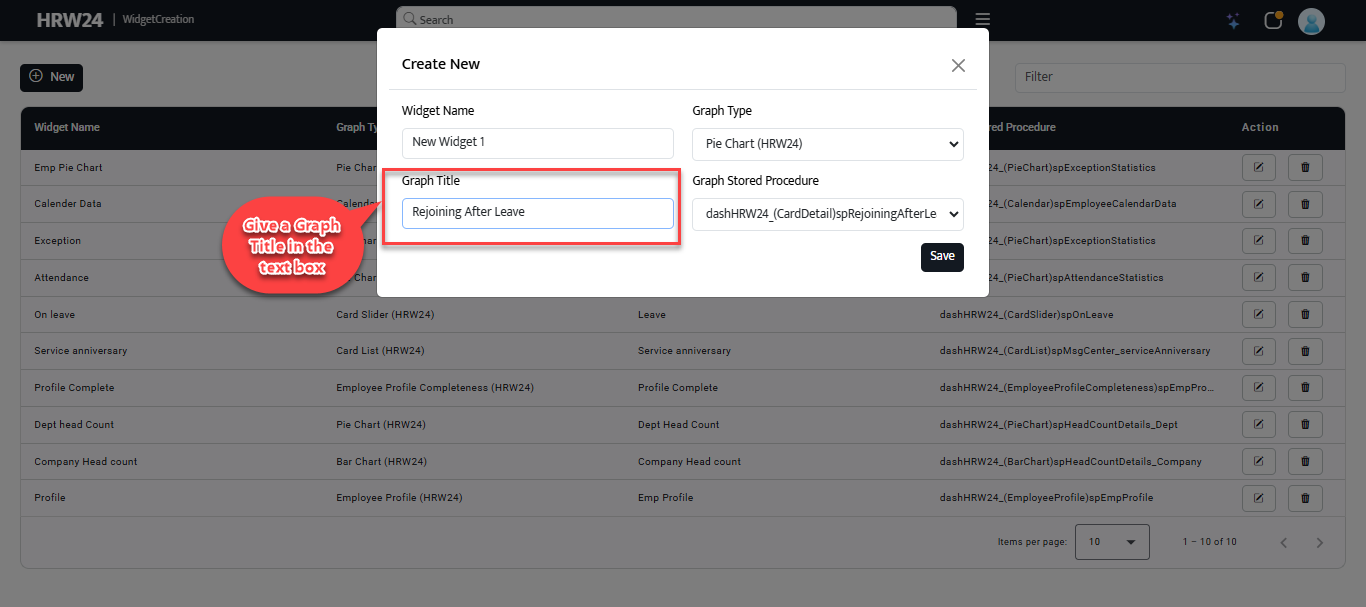Edit the Emp Pie Chart widget
The height and width of the screenshot is (607, 1366).
[1258, 168]
